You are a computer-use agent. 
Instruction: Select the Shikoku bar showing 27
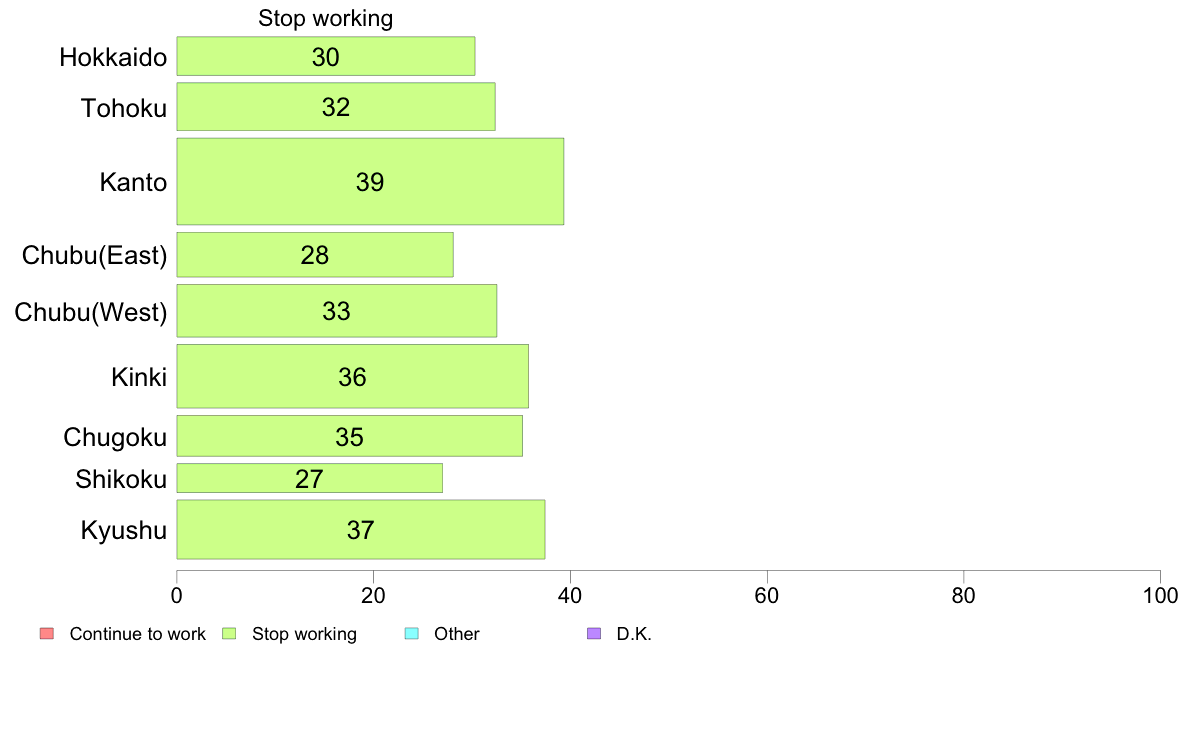point(309,478)
